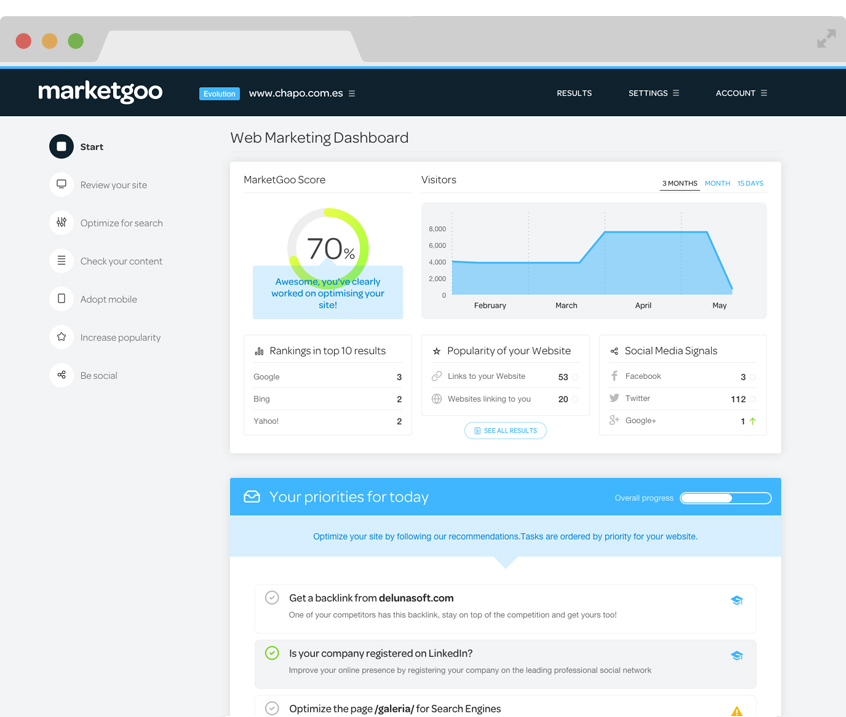Open Review your site monitor icon
Viewport: 846px width, 717px height.
tap(62, 185)
